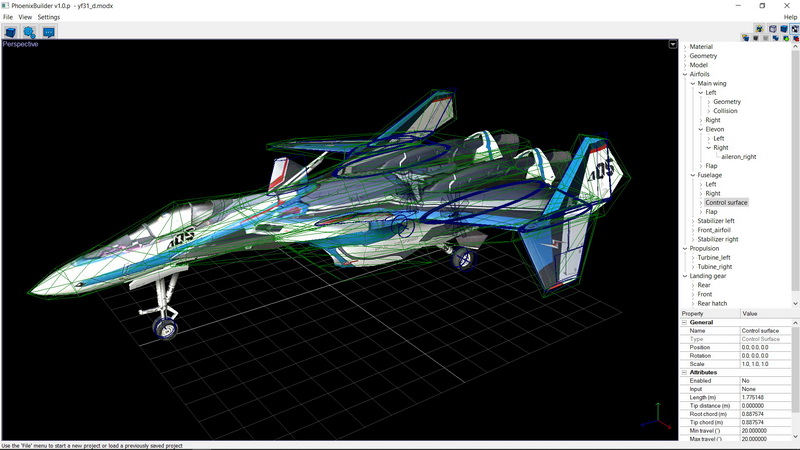Open the viewport dropdown arrow at top-right of Perspective view

tap(672, 45)
